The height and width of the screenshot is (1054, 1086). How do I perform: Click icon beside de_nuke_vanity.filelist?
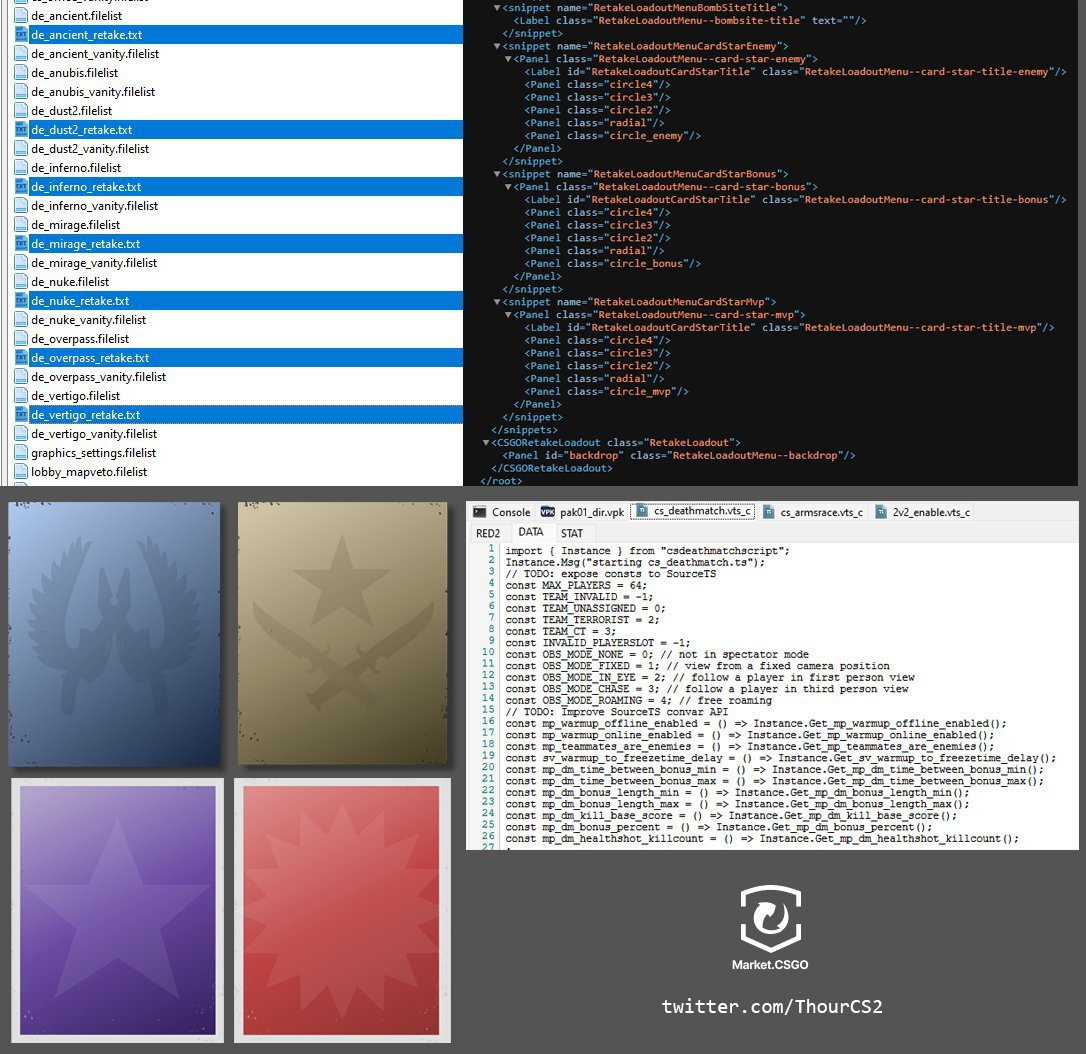click(x=21, y=320)
